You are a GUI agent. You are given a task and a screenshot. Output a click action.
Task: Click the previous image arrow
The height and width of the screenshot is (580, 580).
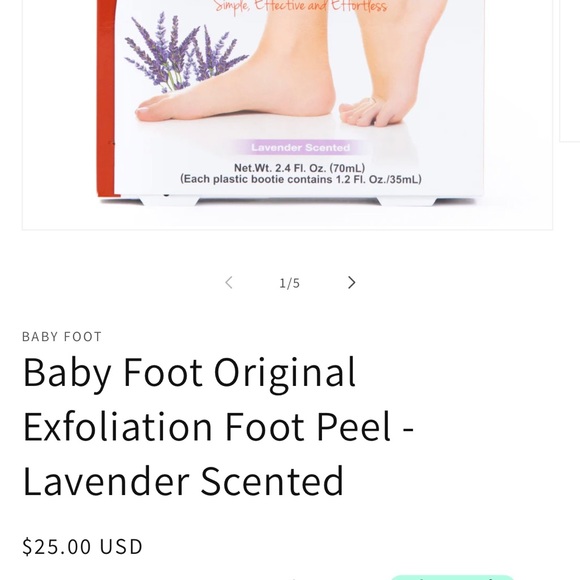point(229,283)
